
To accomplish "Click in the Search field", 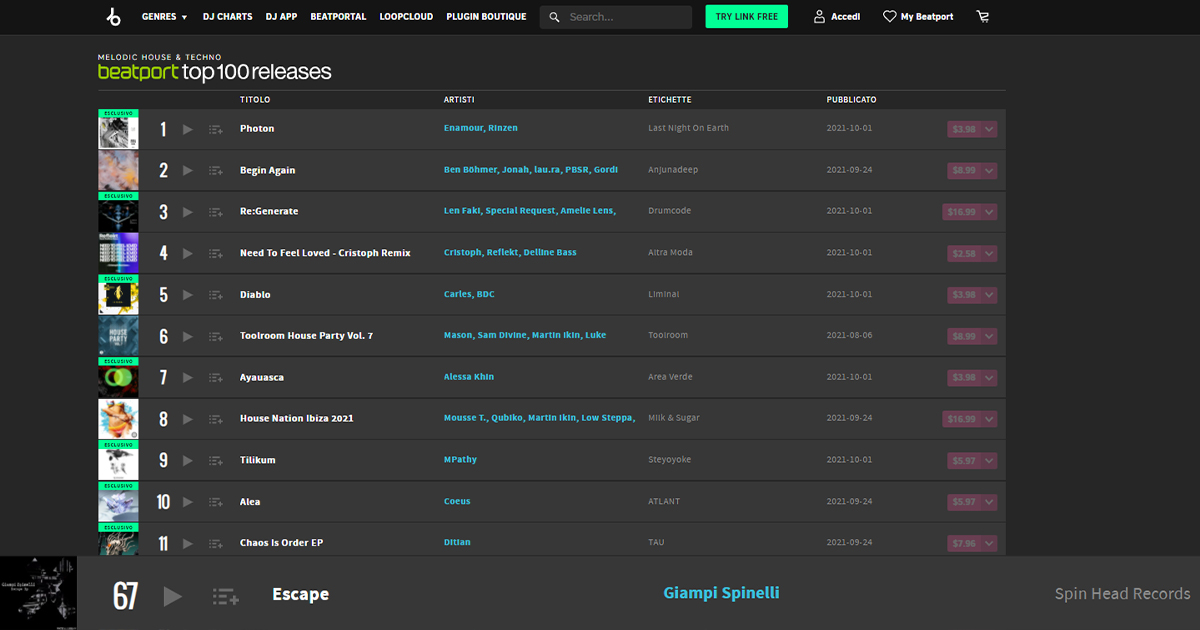I will tap(616, 17).
